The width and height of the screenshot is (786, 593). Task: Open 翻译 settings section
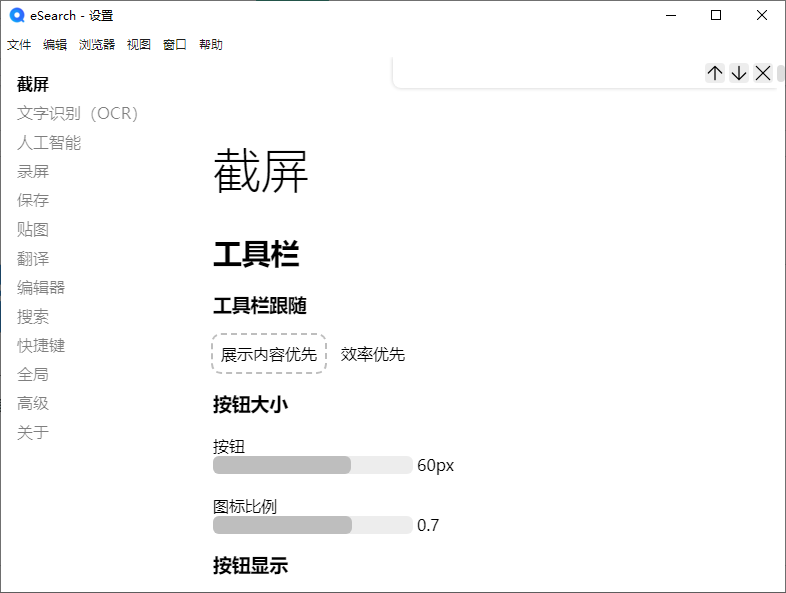[33, 258]
